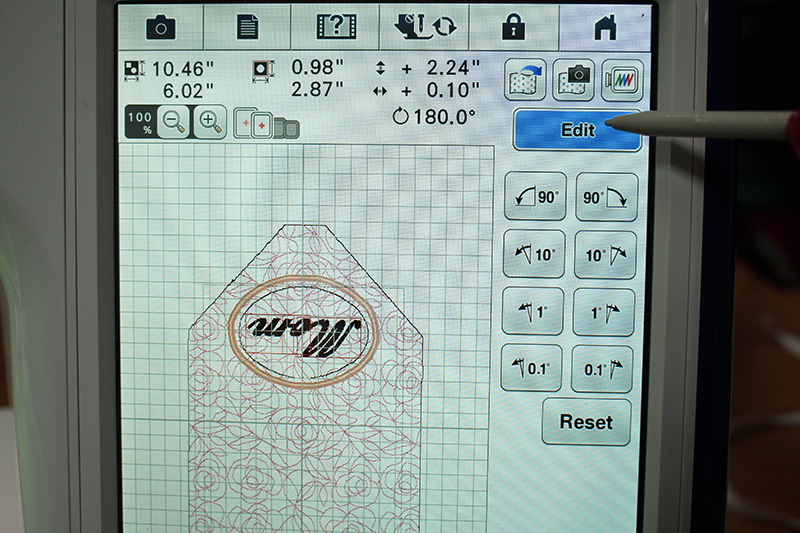Open the document page icon
This screenshot has width=800, height=533.
point(247,27)
